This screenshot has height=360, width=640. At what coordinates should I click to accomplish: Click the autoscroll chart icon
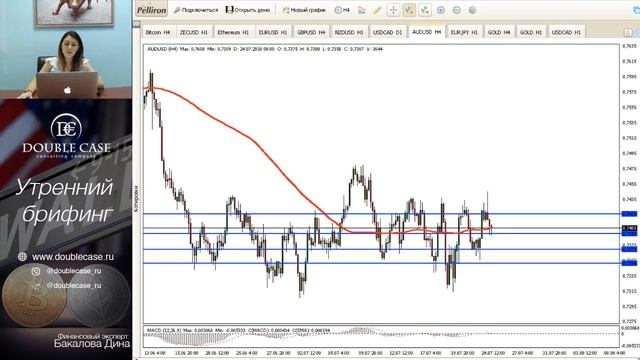coord(425,10)
